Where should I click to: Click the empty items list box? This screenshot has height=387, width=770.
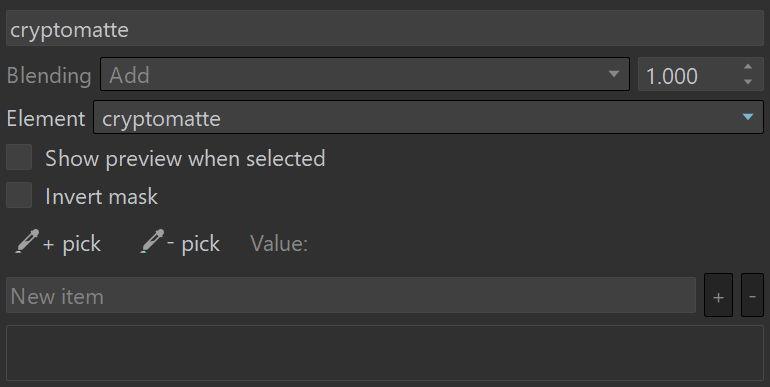pos(385,353)
